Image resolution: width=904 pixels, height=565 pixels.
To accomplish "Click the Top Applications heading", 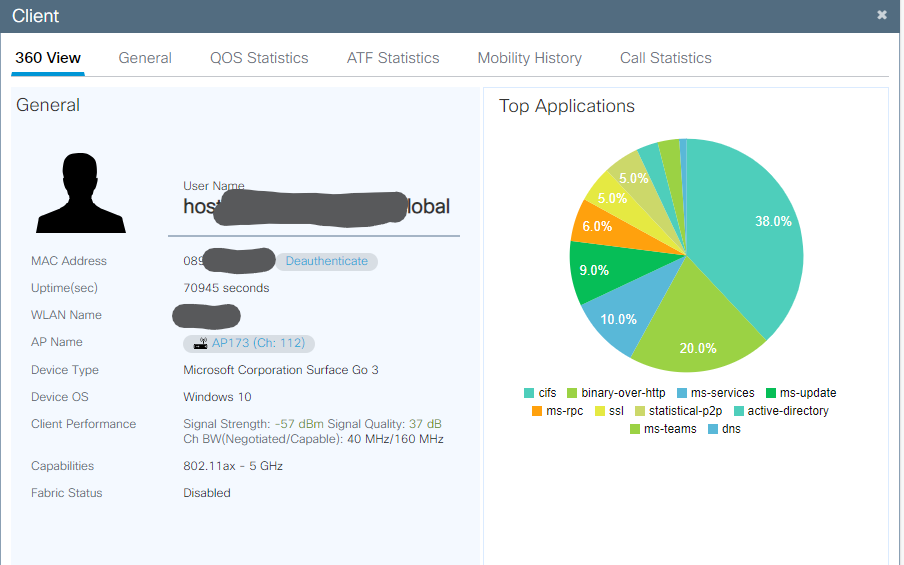I will (x=567, y=106).
